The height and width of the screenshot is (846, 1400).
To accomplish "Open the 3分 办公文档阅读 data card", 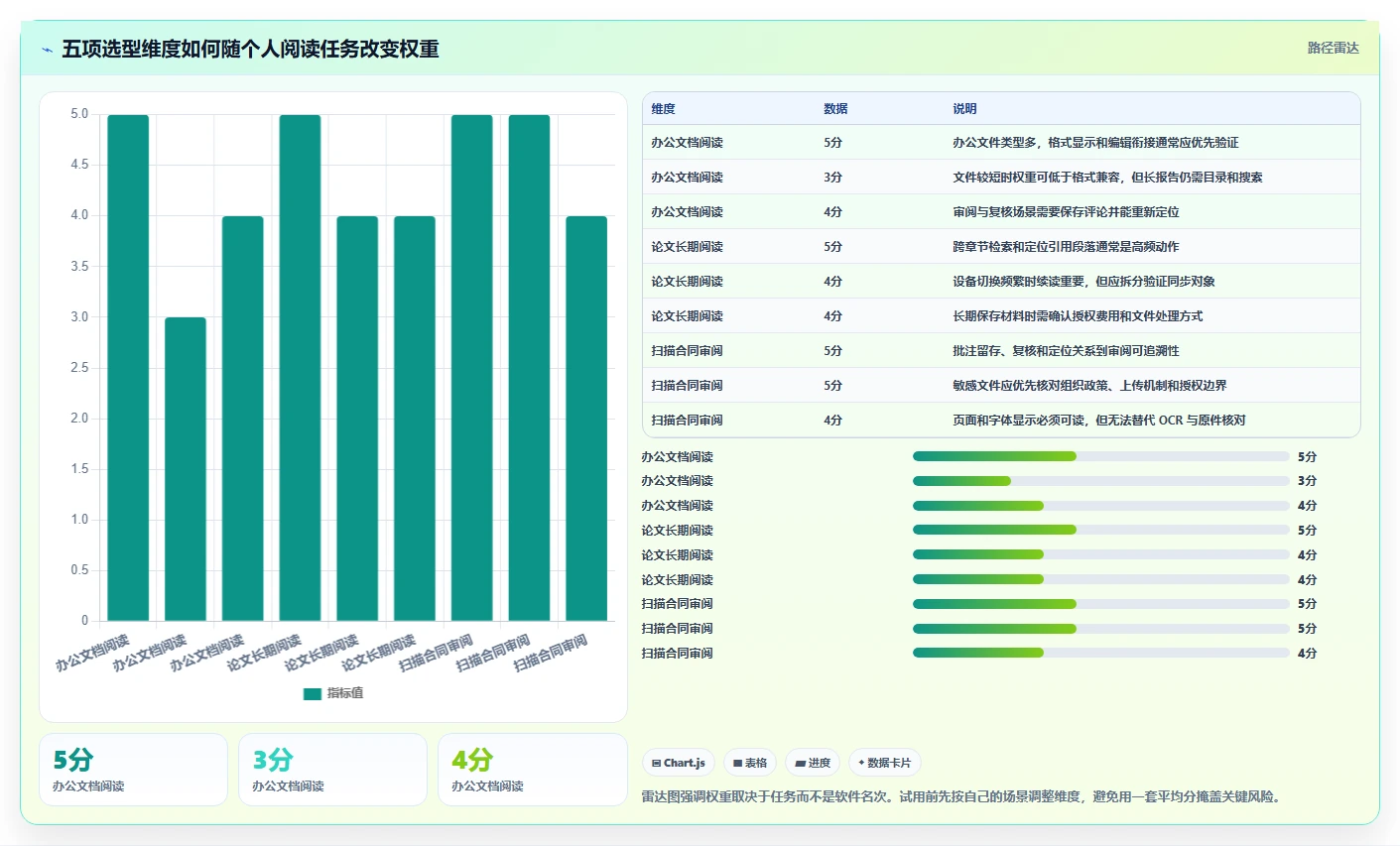I will click(332, 770).
